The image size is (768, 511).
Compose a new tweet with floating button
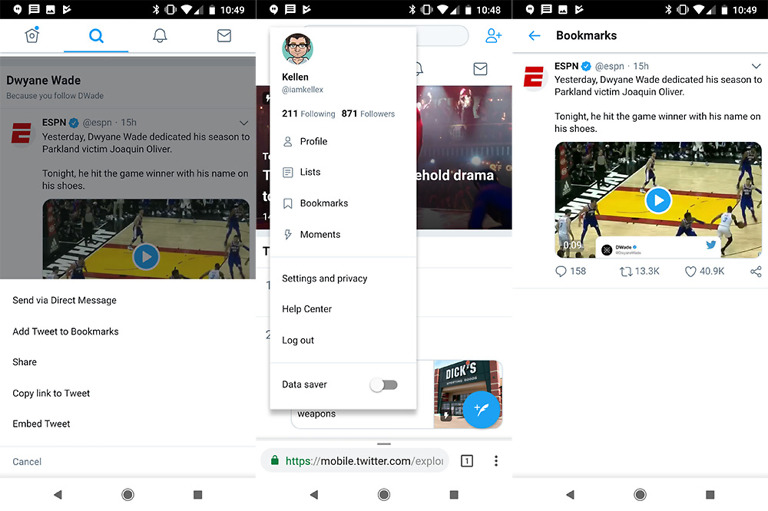click(481, 410)
